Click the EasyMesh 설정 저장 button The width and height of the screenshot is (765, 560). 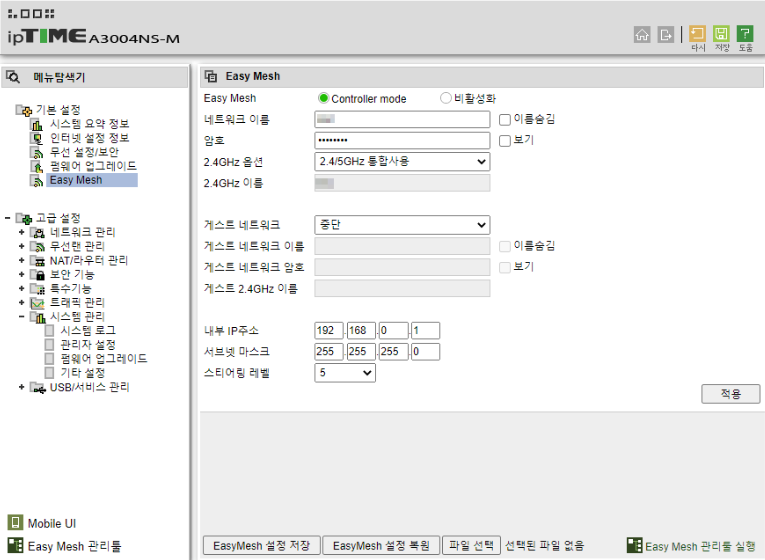click(x=261, y=546)
